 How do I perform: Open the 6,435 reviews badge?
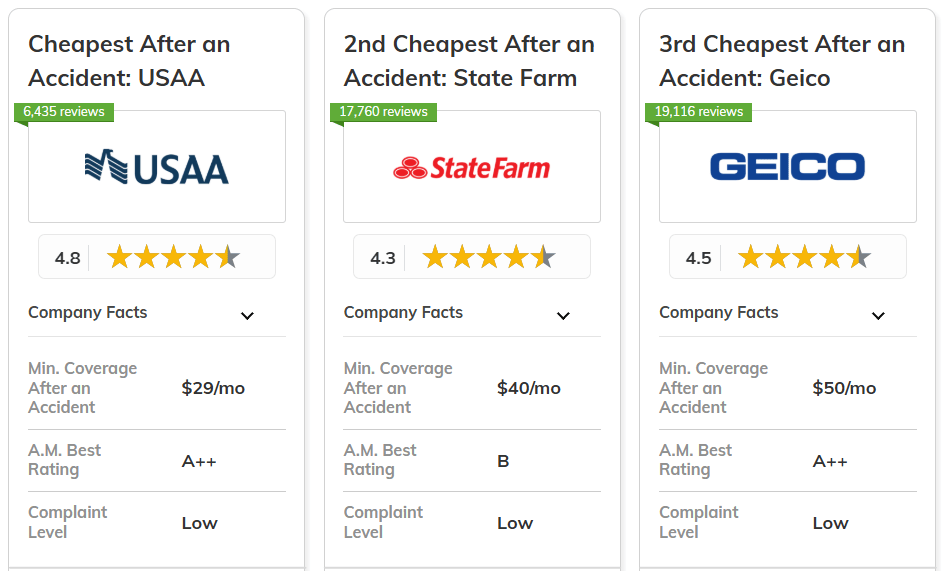pyautogui.click(x=64, y=112)
